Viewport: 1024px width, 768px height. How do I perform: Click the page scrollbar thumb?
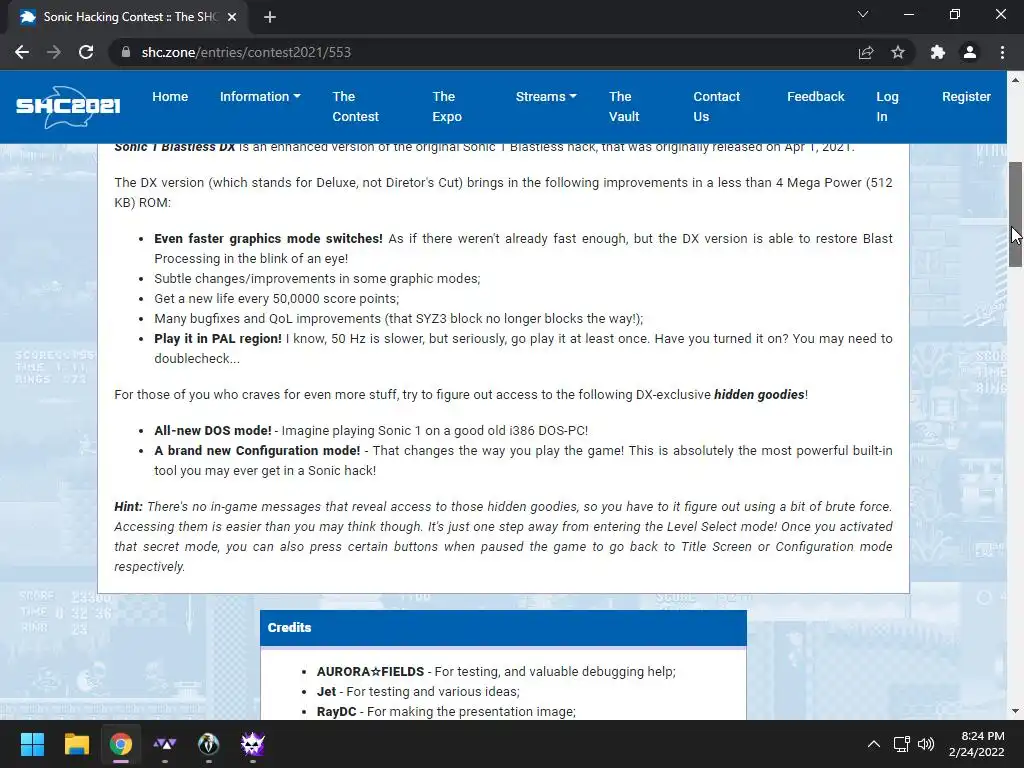click(x=1015, y=214)
